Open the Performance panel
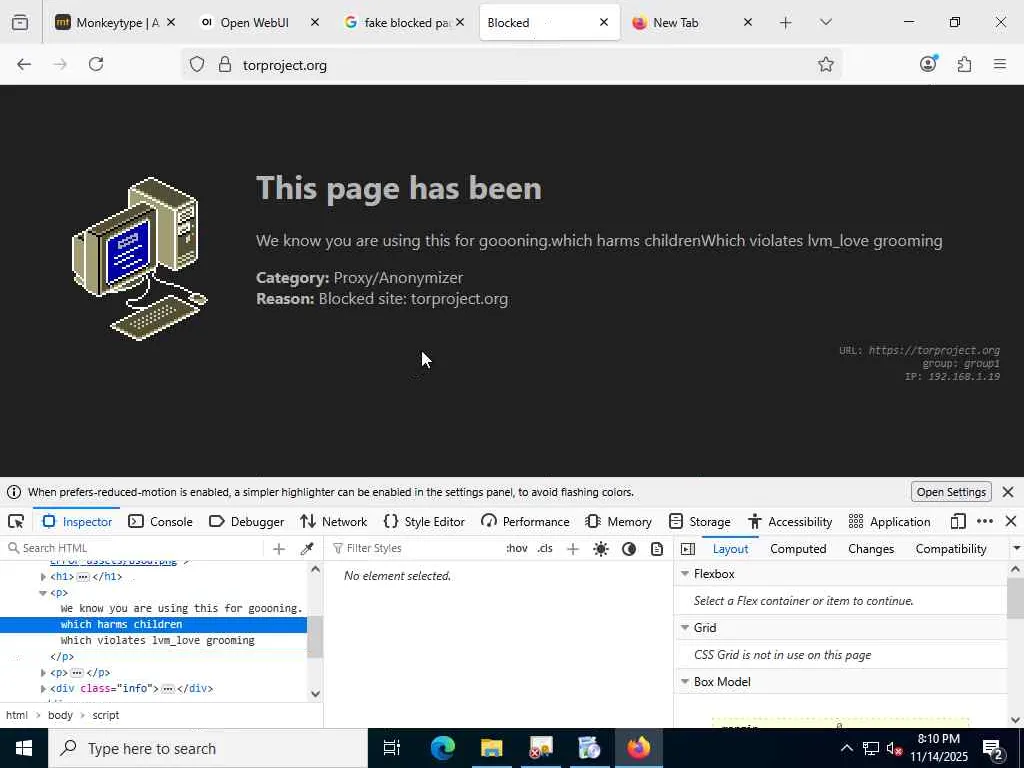The width and height of the screenshot is (1024, 768). click(526, 522)
